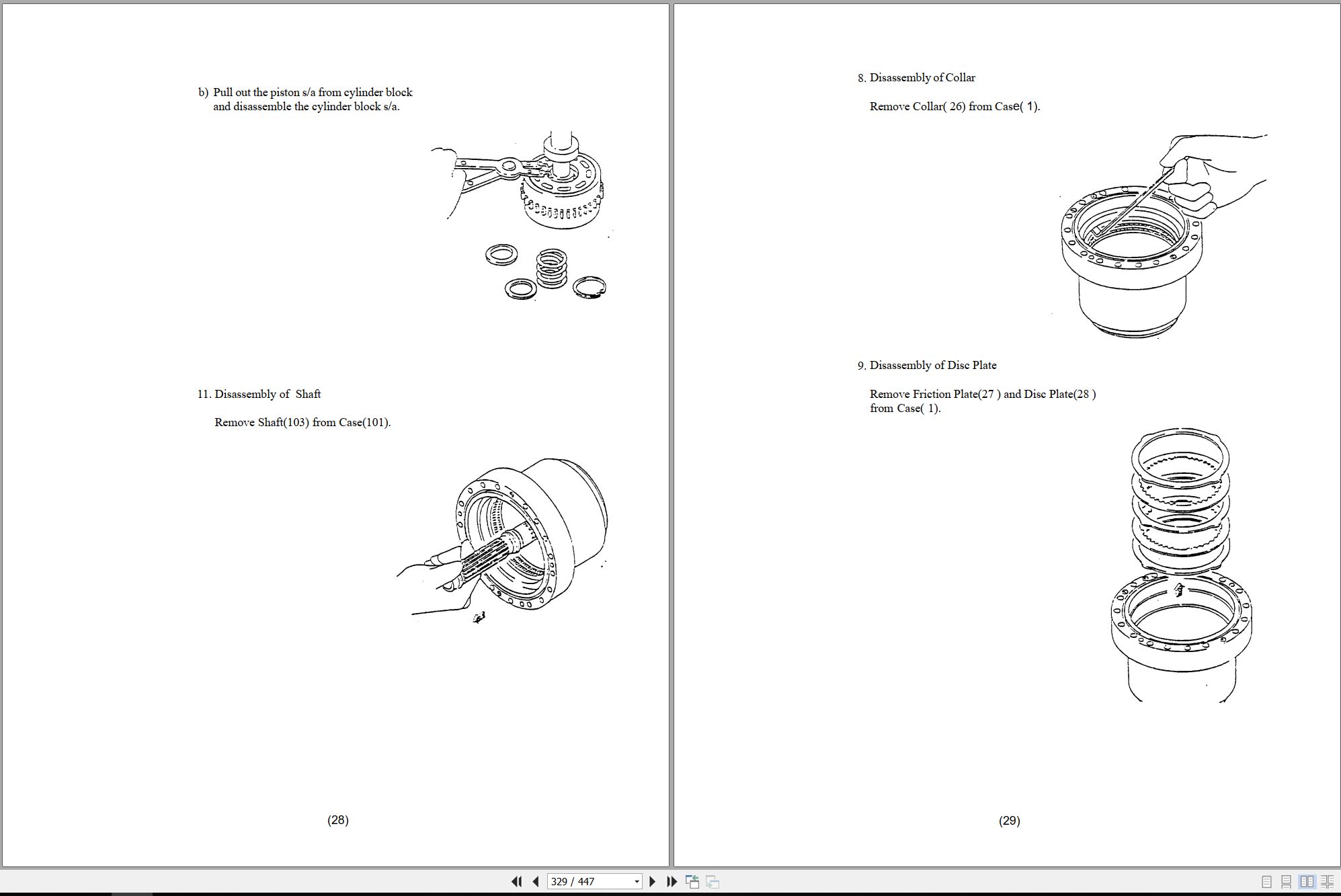Click the text 'Pull out the piston s/a from cylinder block'
This screenshot has width=1341, height=896.
click(313, 92)
